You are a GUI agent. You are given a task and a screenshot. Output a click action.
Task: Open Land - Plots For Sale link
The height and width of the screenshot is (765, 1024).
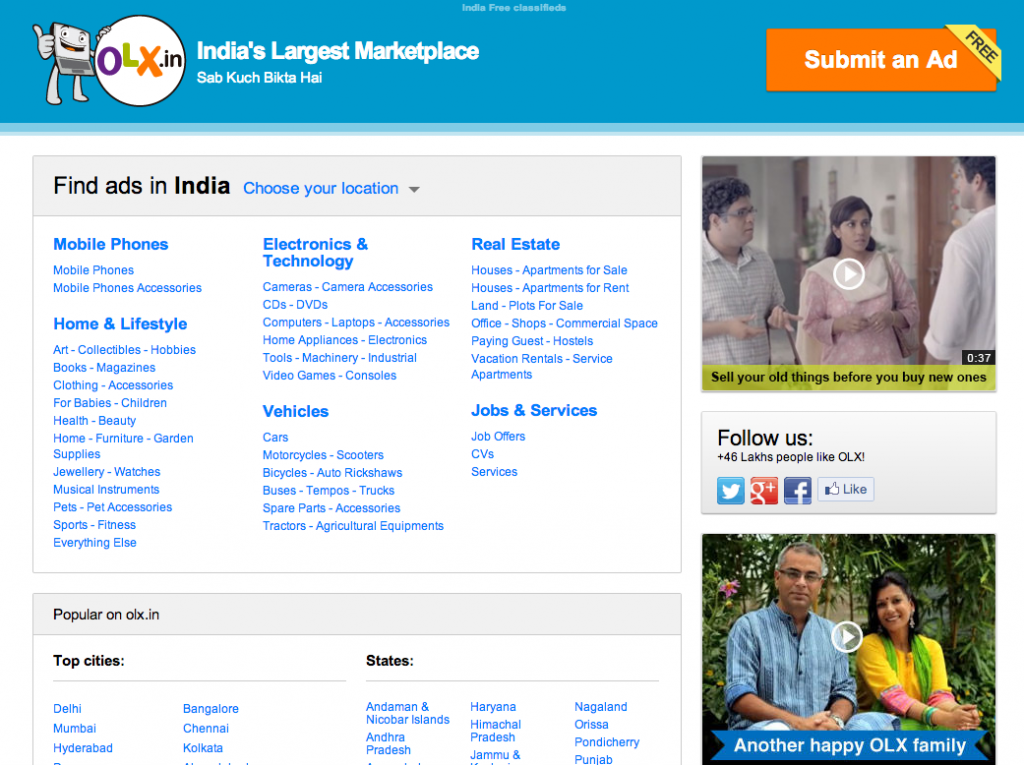[x=527, y=306]
